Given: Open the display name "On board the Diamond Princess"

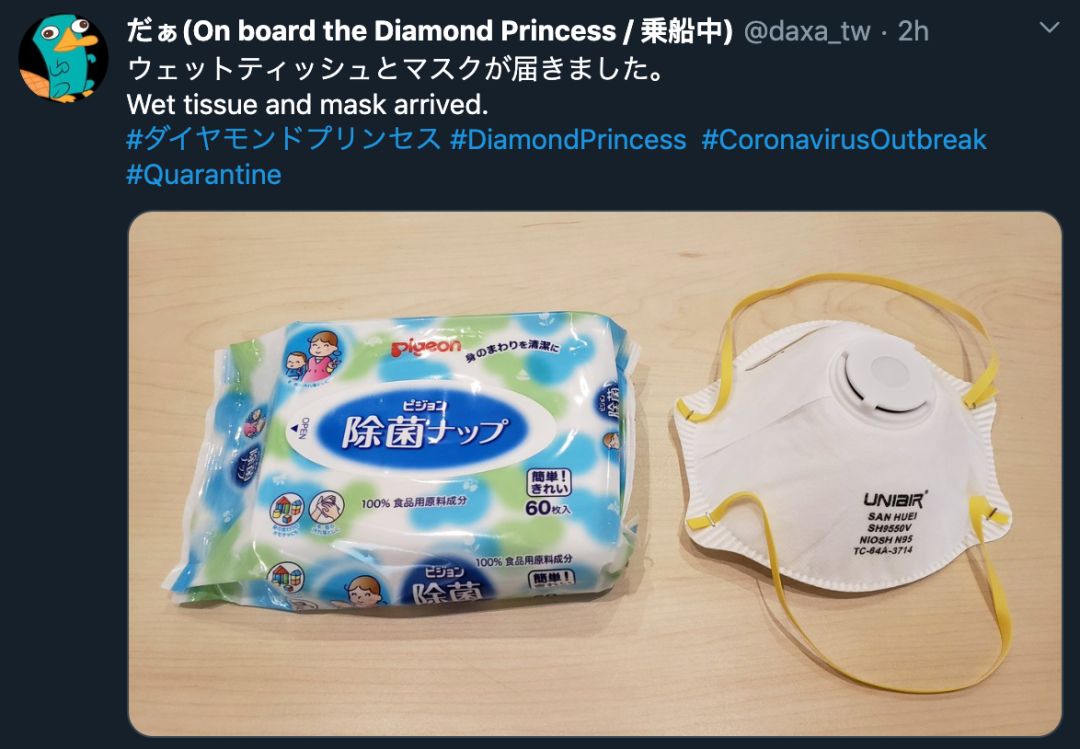Looking at the screenshot, I should tap(430, 32).
